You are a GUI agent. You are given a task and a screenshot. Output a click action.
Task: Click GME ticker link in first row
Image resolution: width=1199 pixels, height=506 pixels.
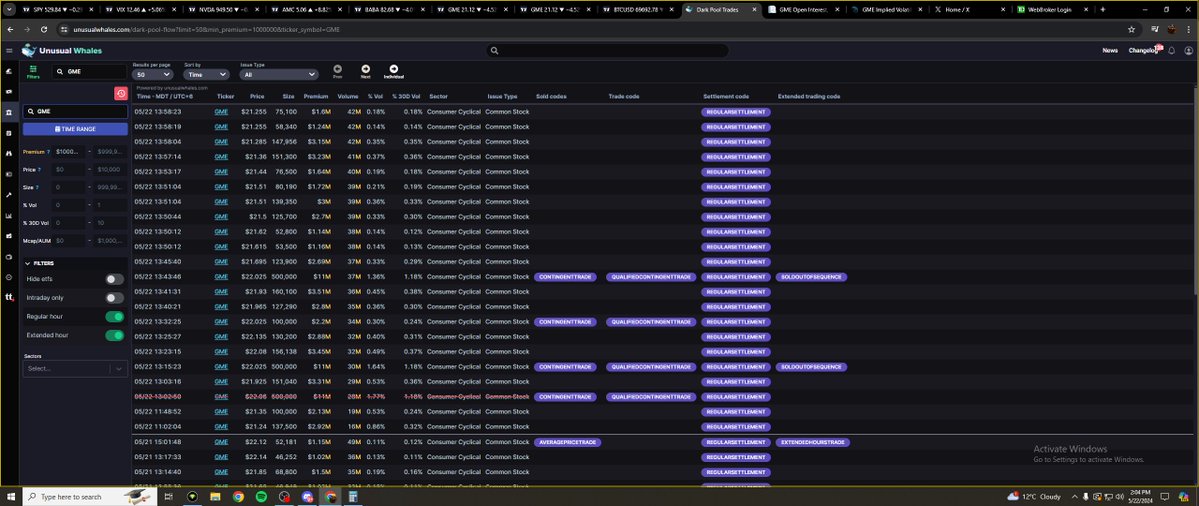(x=220, y=112)
